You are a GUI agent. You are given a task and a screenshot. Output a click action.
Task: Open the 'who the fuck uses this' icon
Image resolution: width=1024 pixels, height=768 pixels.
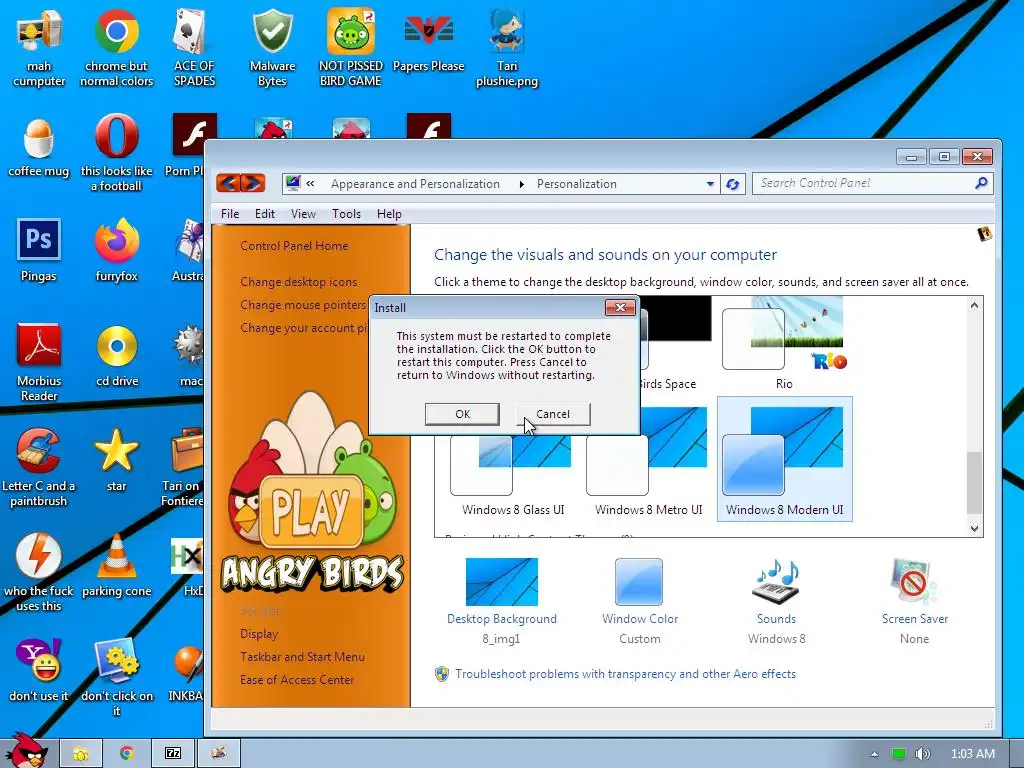[39, 573]
